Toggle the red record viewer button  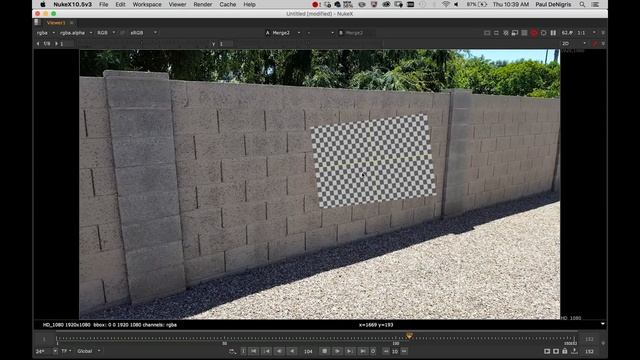tap(534, 33)
